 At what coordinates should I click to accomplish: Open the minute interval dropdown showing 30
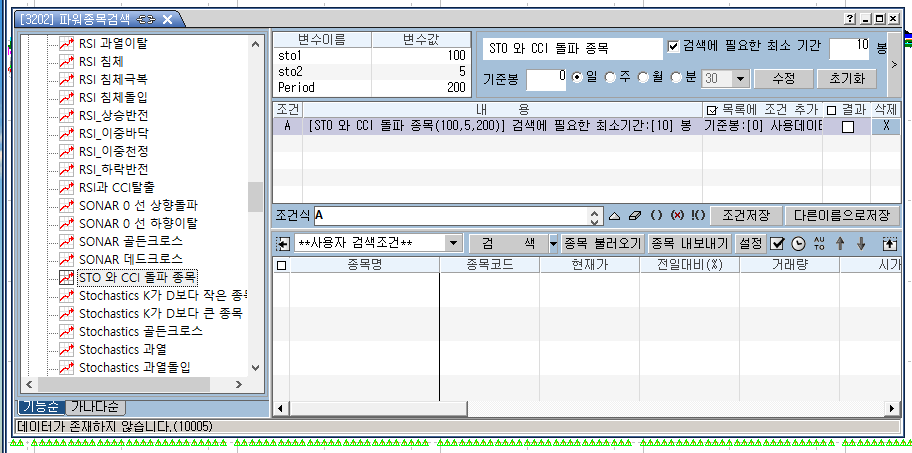coord(740,78)
